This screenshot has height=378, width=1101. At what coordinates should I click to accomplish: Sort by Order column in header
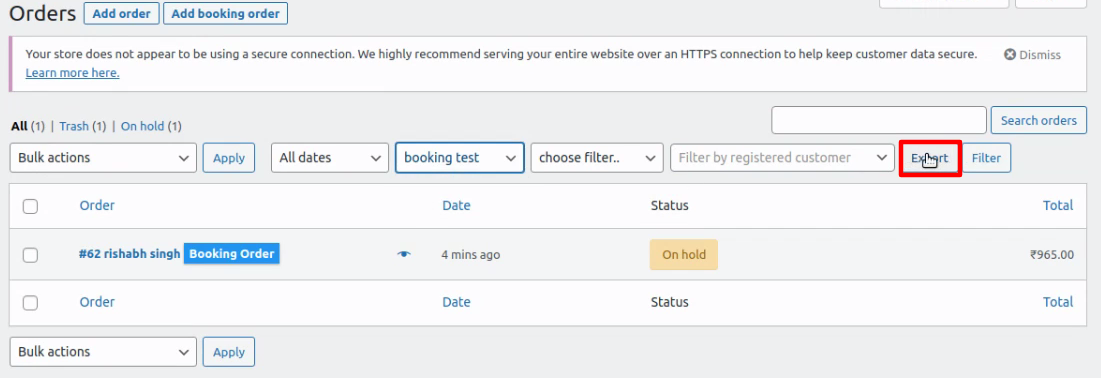click(x=97, y=206)
